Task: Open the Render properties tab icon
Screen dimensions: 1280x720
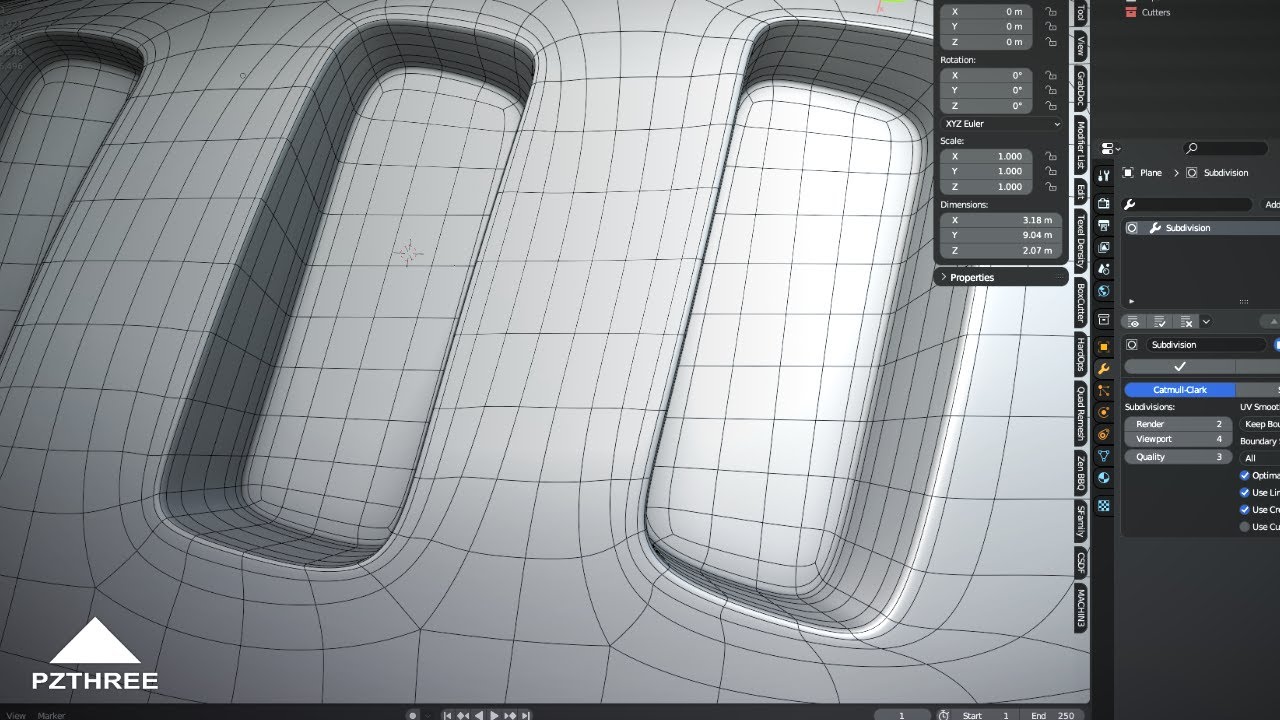Action: [1104, 203]
